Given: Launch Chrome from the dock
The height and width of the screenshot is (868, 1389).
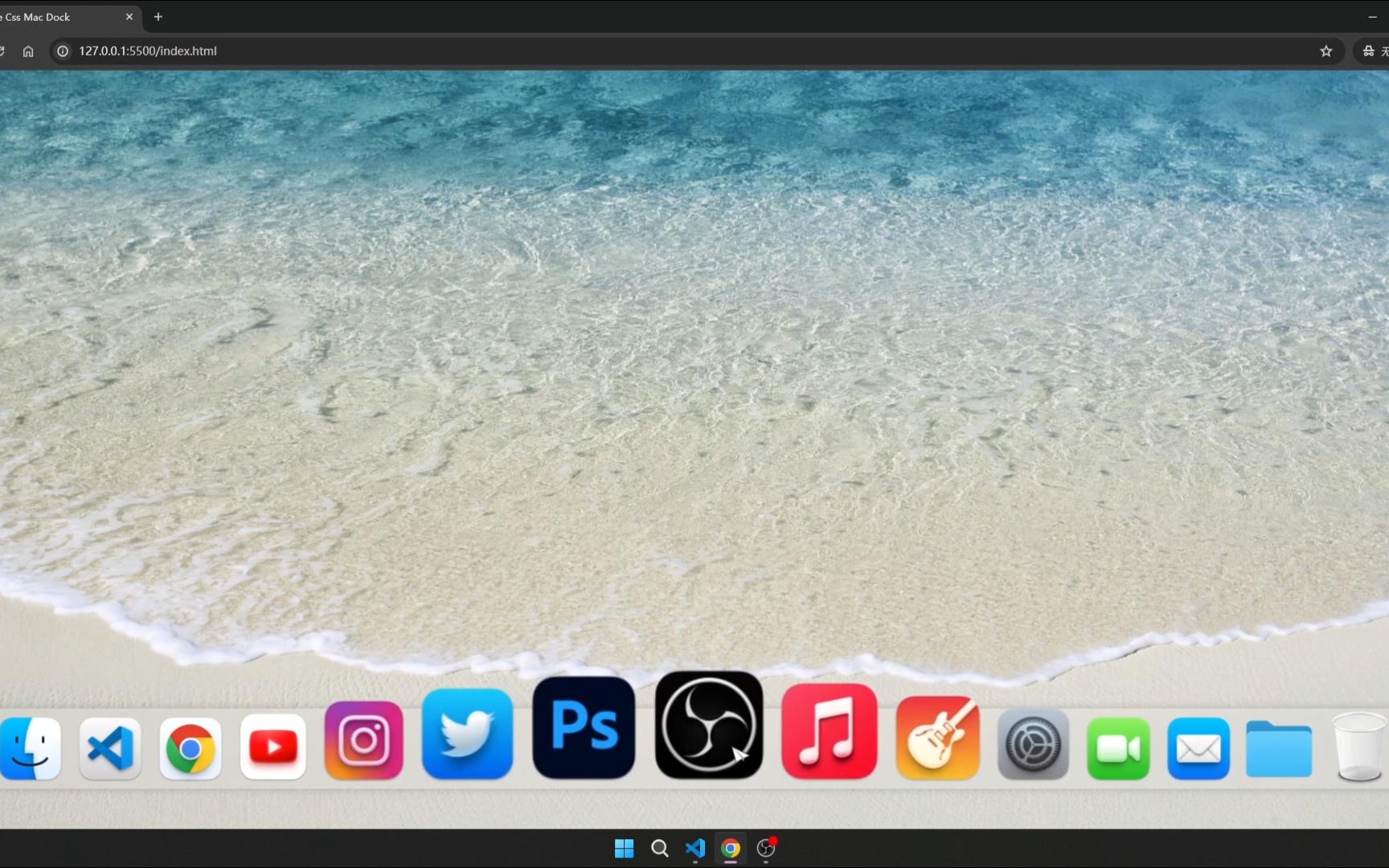Looking at the screenshot, I should tap(190, 748).
